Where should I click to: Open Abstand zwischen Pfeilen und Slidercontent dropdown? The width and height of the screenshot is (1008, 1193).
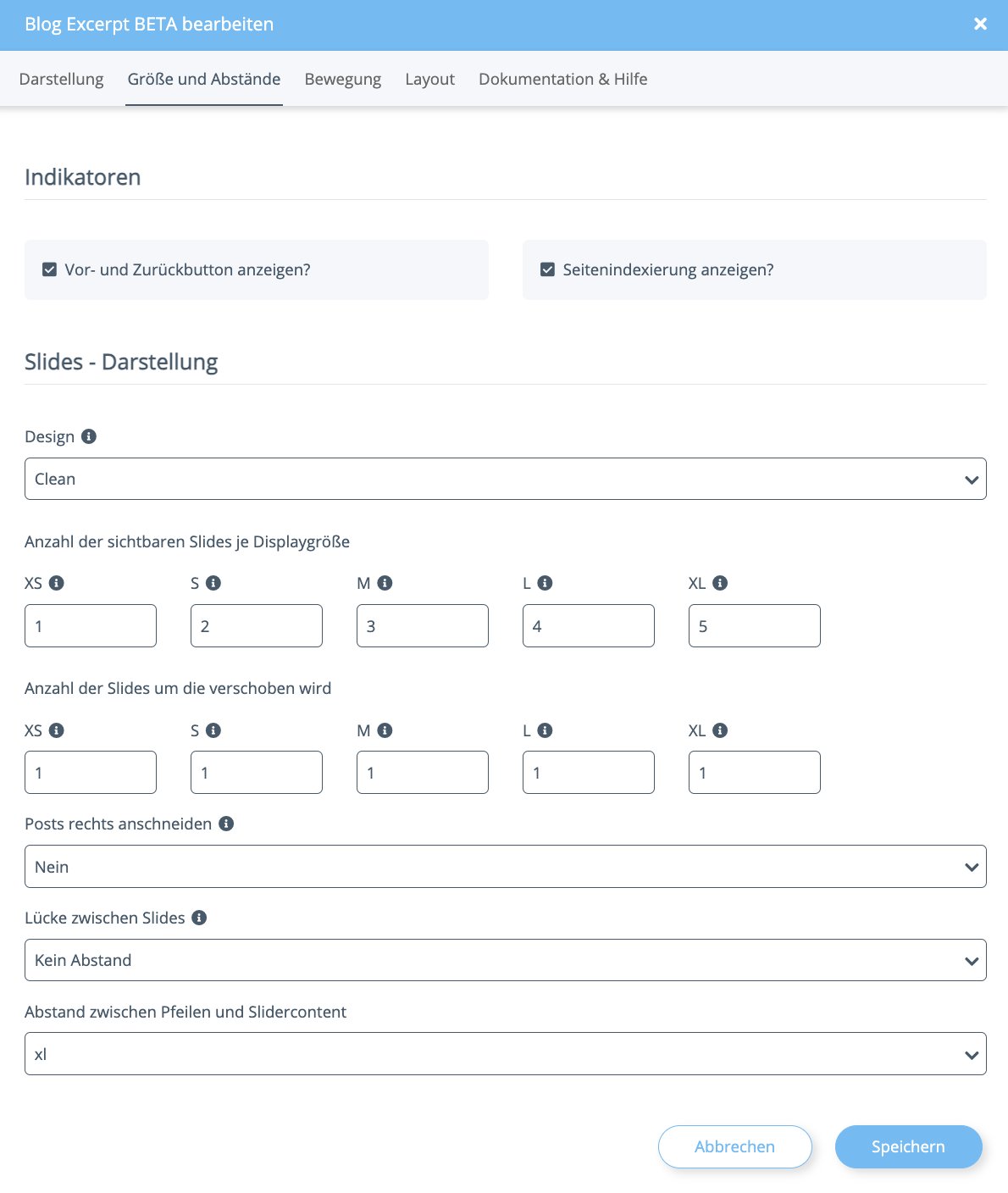506,1054
